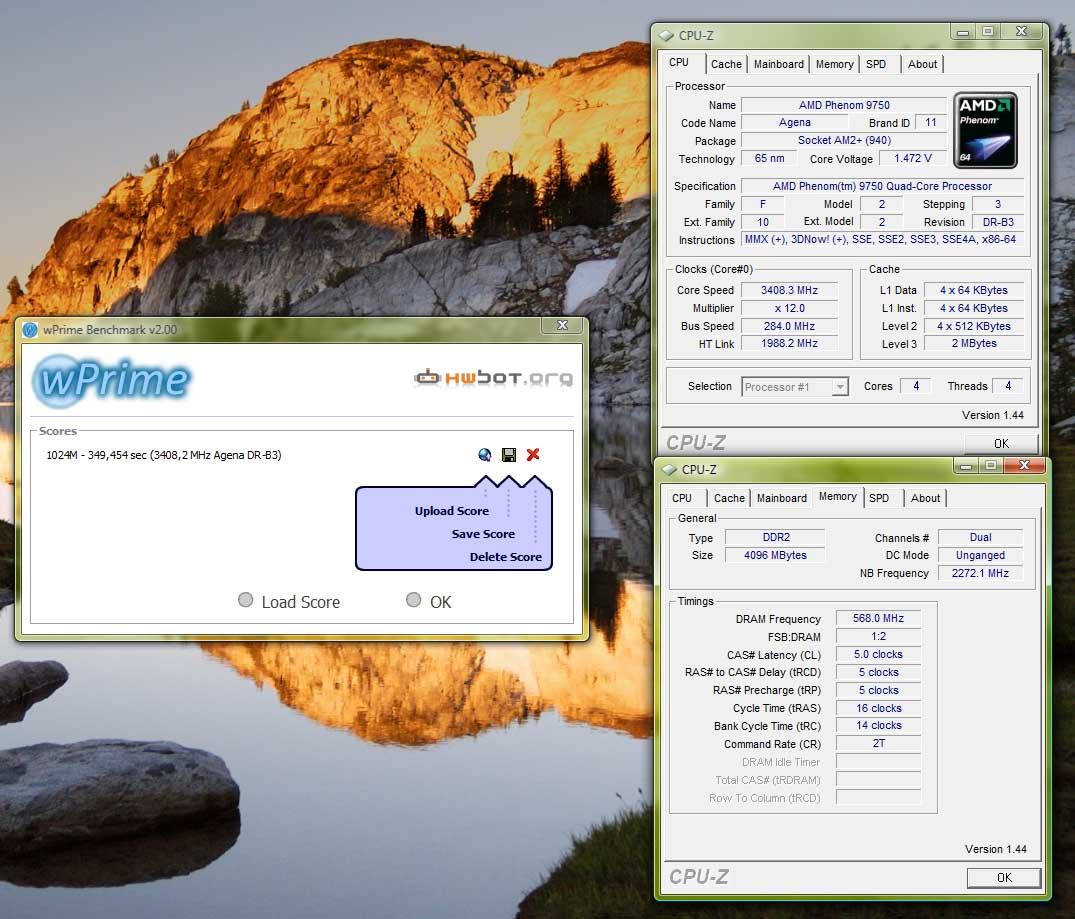
Task: Click the empty DRAM Idle Timer field
Action: (x=878, y=762)
